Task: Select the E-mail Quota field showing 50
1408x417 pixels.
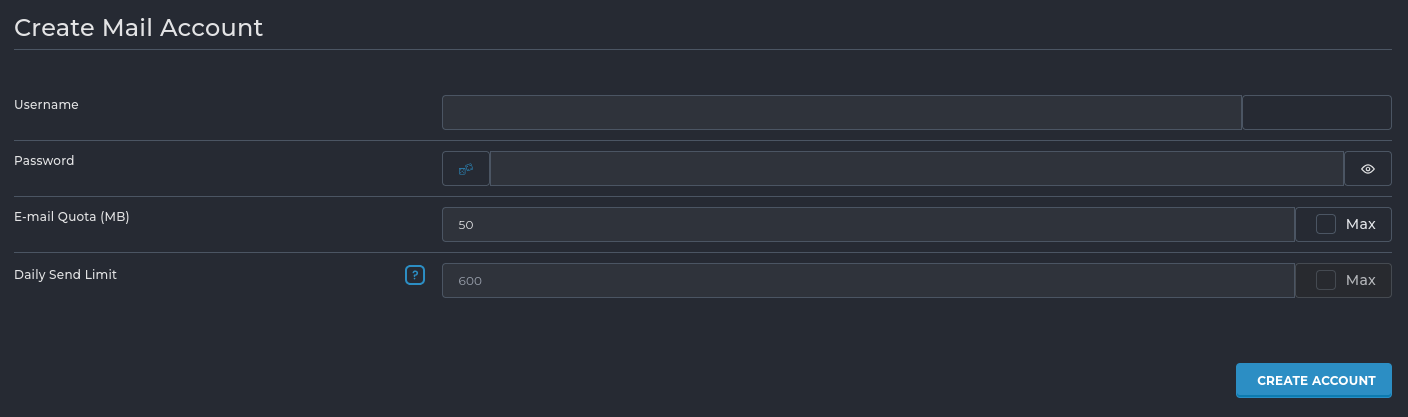Action: (868, 225)
